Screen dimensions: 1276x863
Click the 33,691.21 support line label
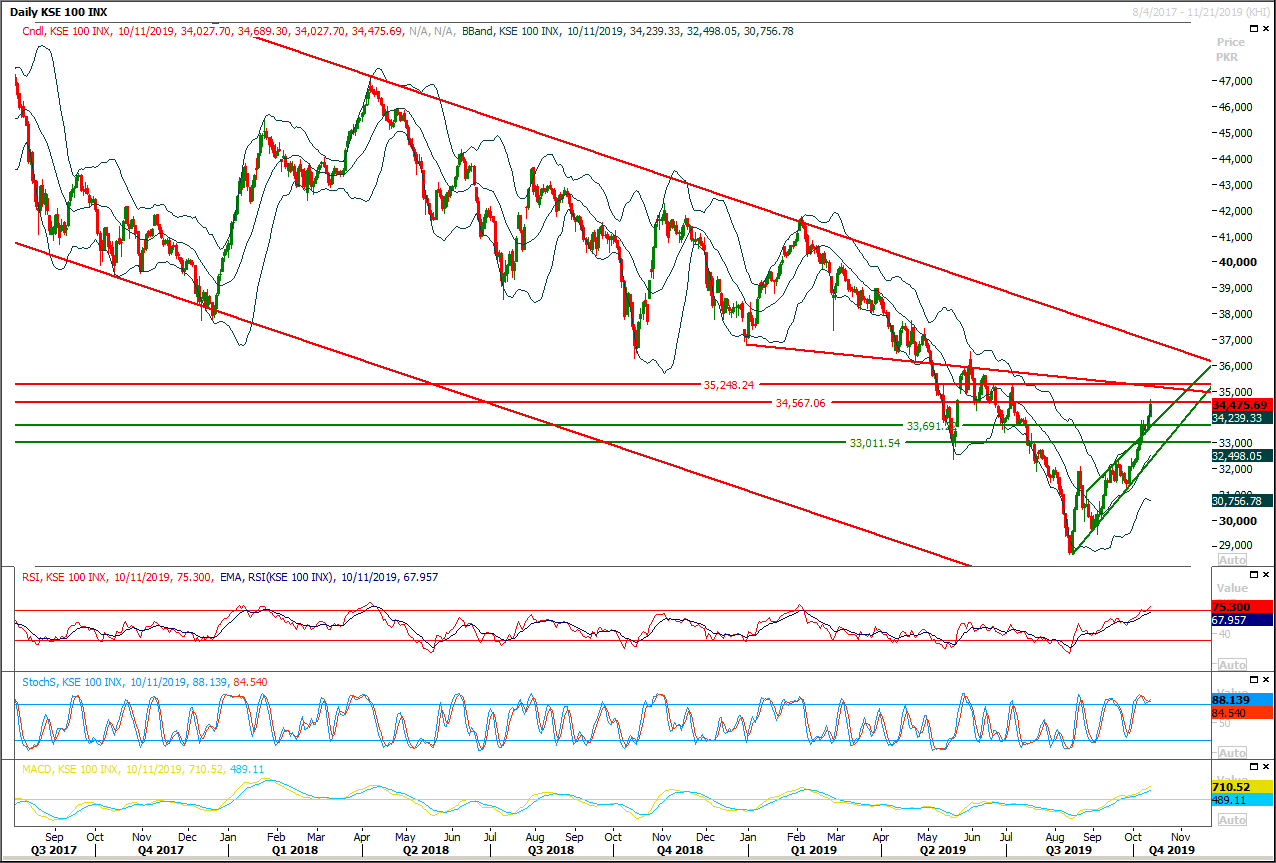click(x=933, y=425)
